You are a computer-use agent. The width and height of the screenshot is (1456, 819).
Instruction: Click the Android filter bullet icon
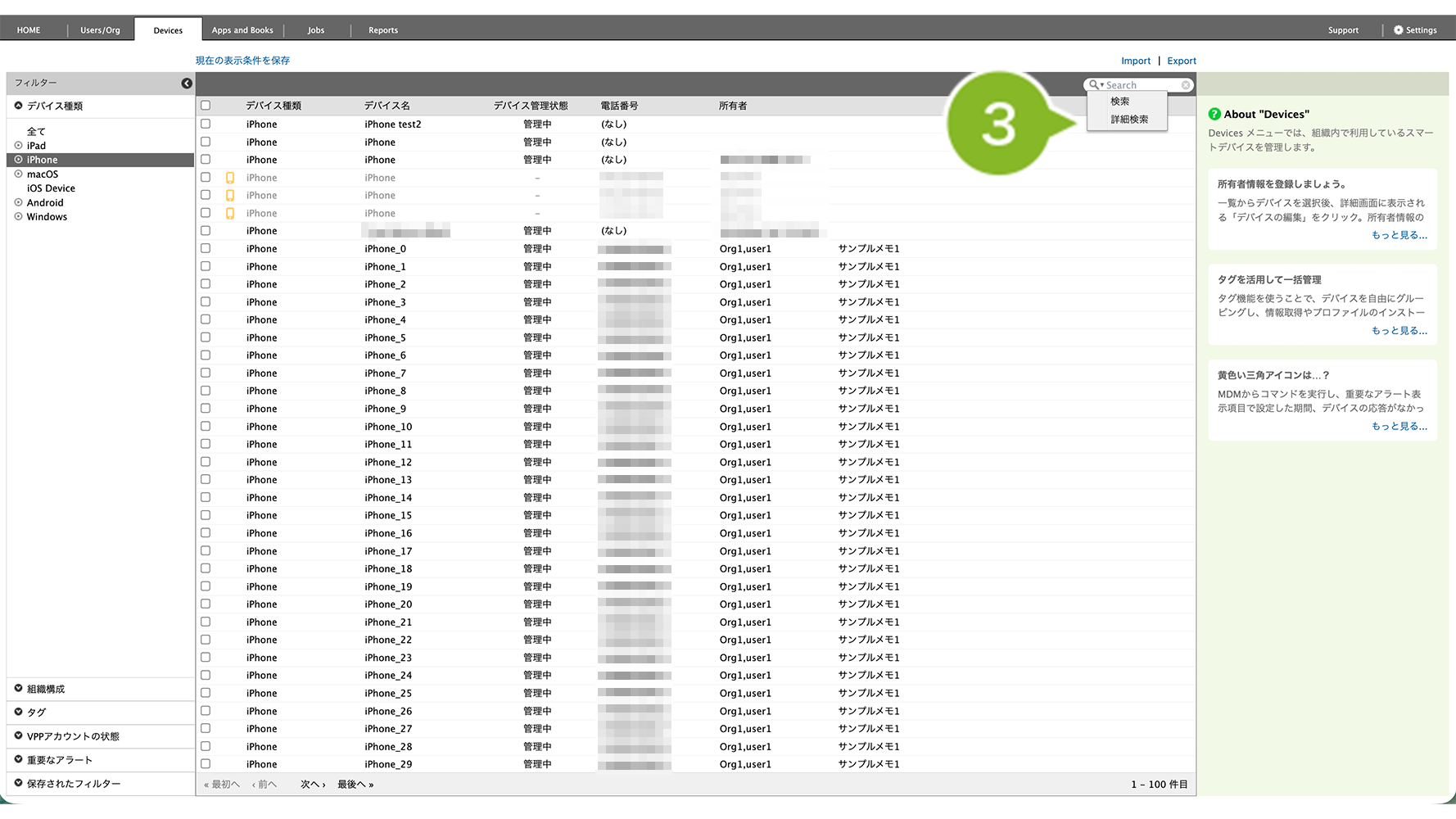pyautogui.click(x=18, y=202)
